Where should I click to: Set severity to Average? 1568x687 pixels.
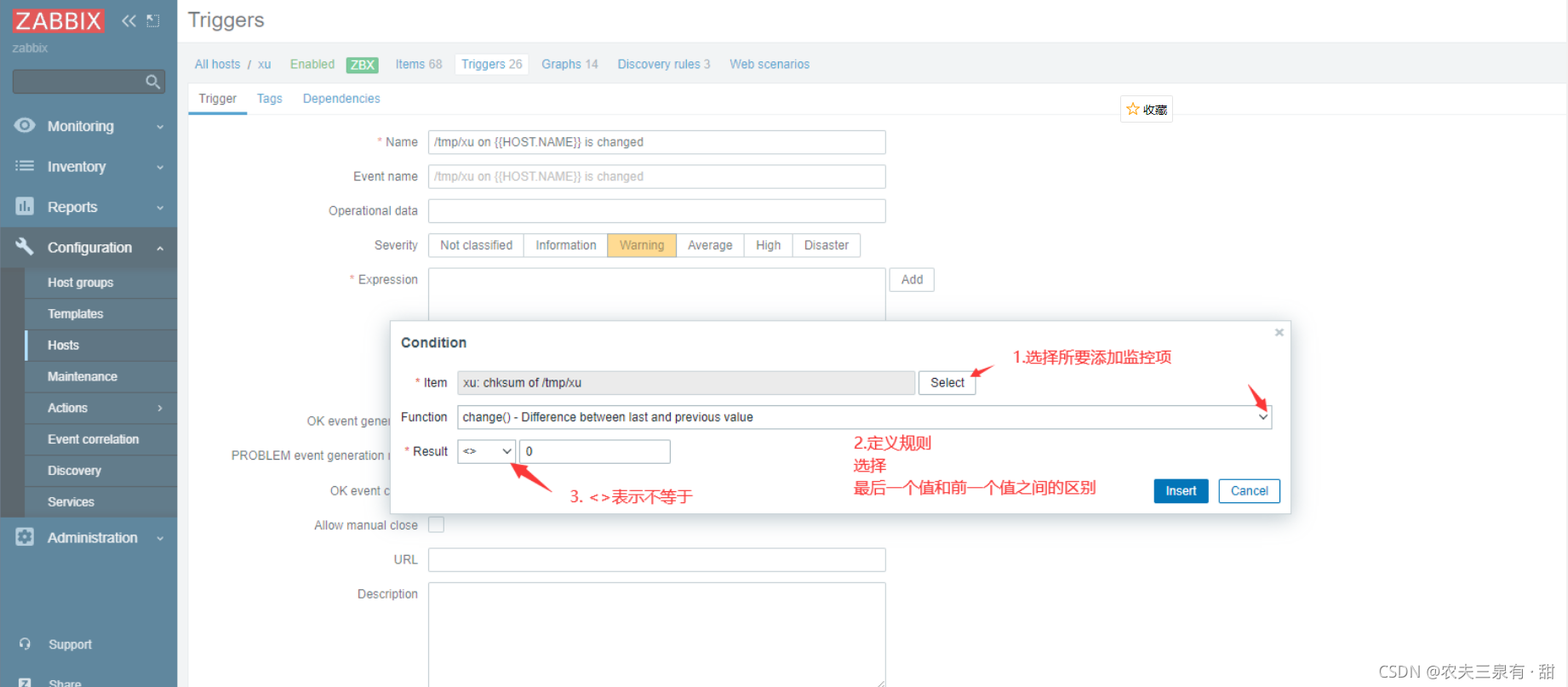(x=710, y=245)
